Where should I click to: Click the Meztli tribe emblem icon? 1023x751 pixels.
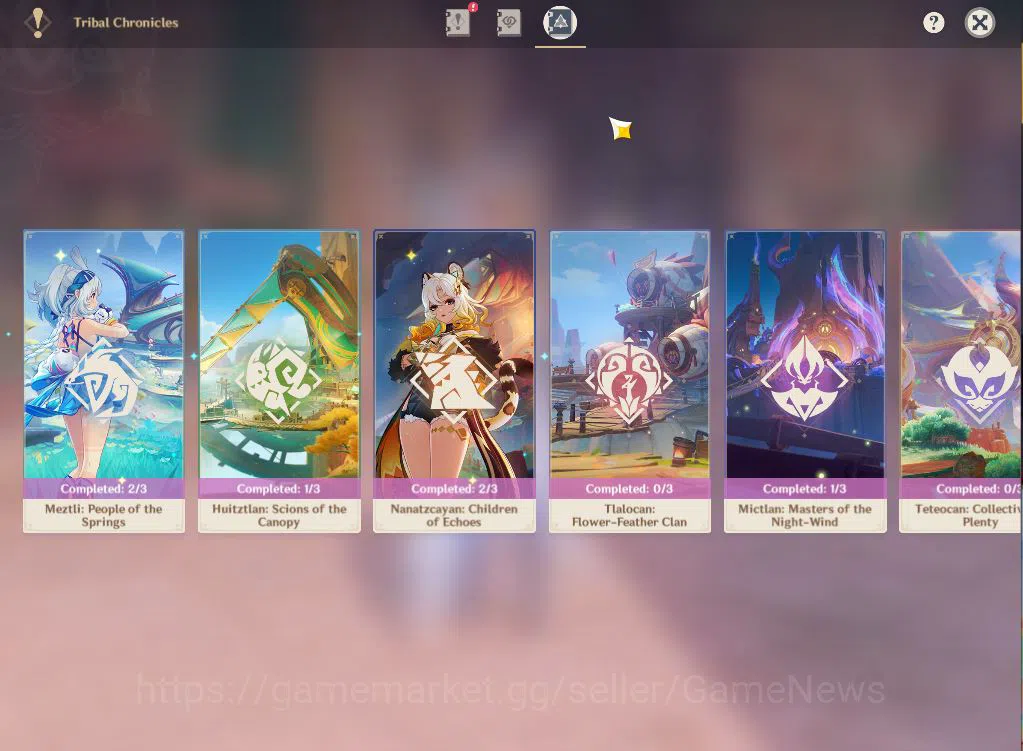104,382
